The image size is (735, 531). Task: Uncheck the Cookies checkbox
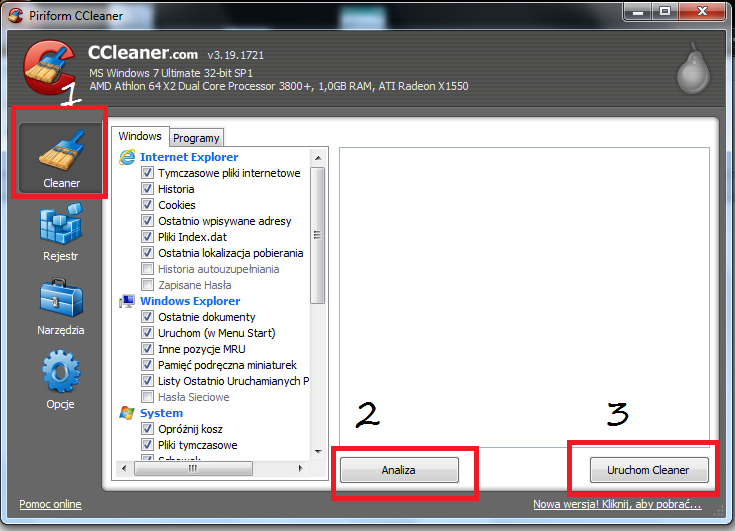tap(147, 204)
